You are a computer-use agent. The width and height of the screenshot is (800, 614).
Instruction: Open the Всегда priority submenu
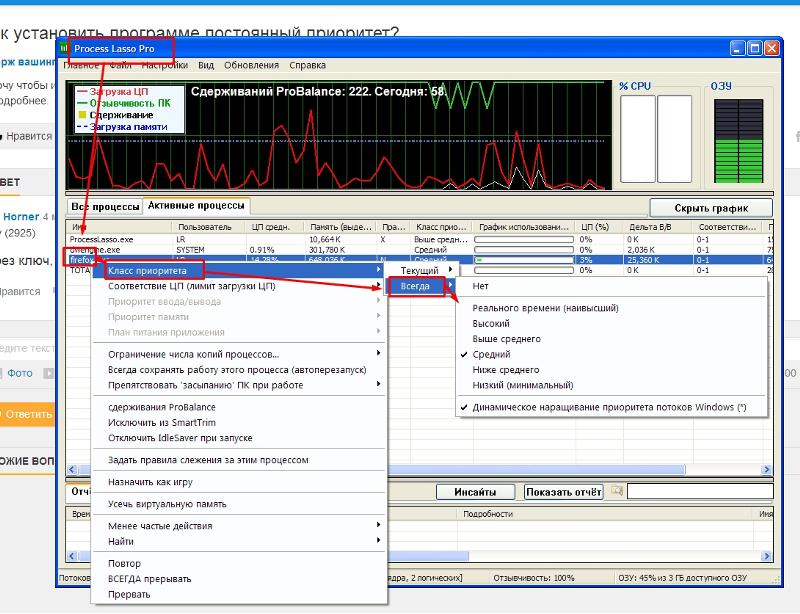[422, 286]
